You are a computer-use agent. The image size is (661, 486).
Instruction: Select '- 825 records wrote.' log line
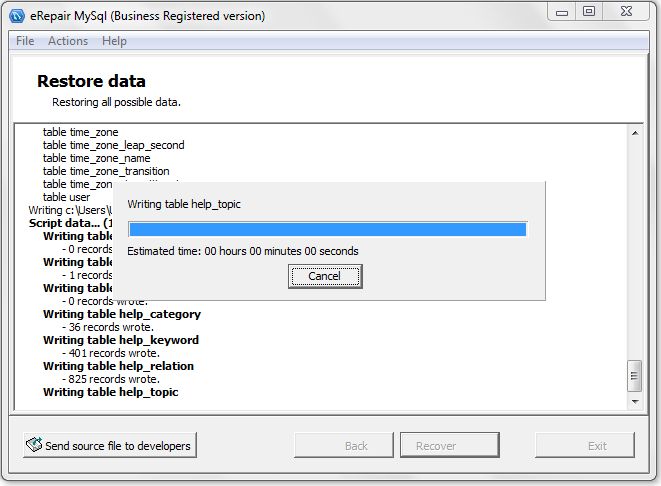(x=111, y=379)
